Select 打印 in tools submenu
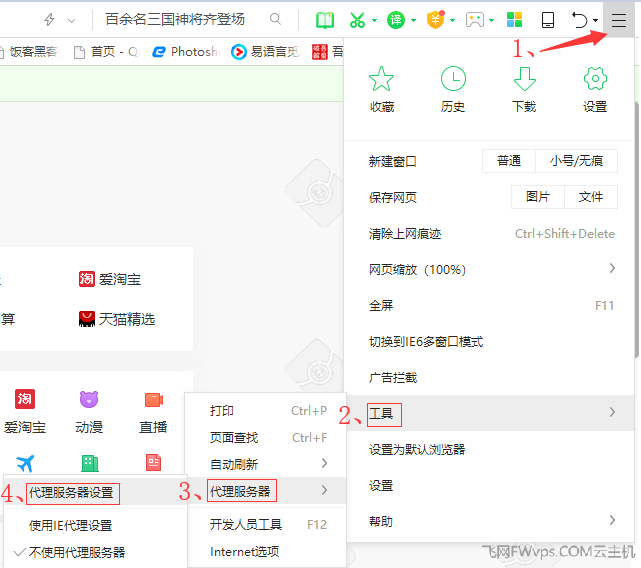Viewport: 641px width, 568px height. [267, 410]
